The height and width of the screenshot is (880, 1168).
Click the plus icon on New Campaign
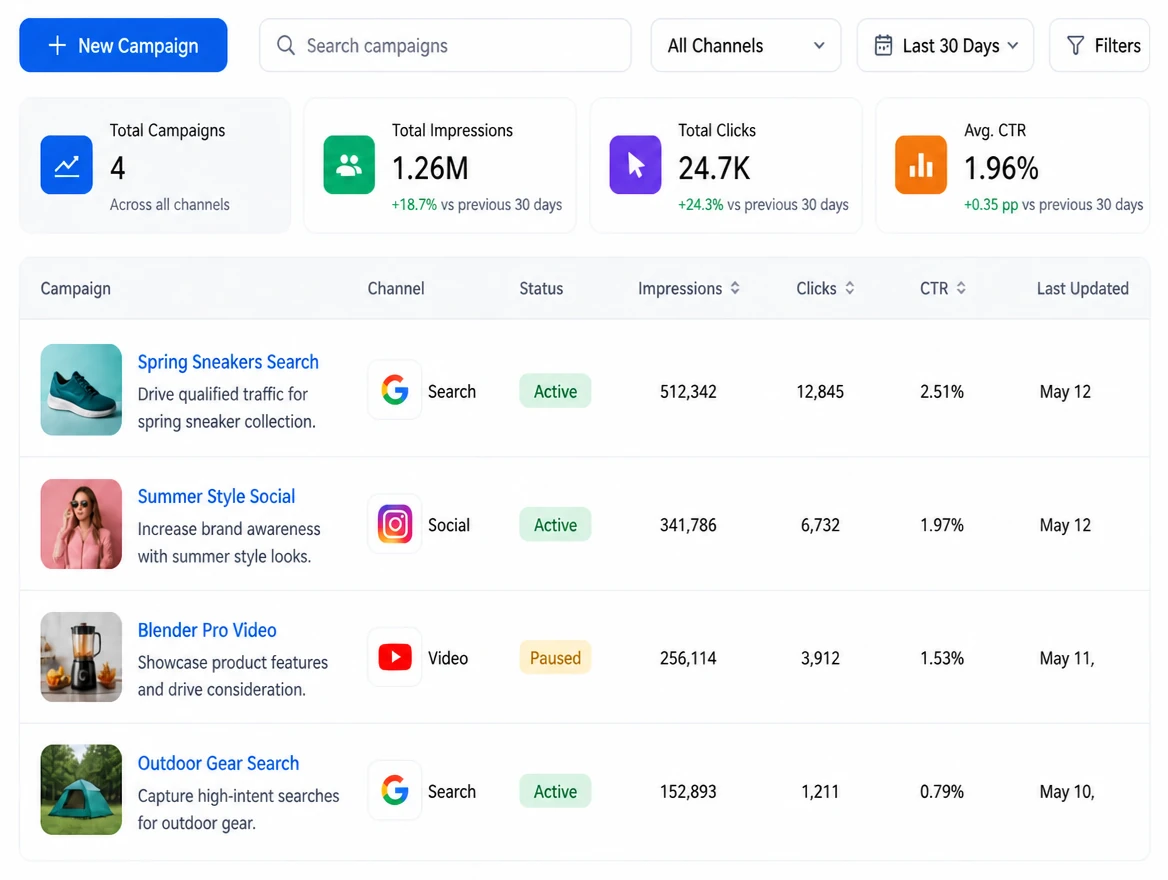[57, 45]
